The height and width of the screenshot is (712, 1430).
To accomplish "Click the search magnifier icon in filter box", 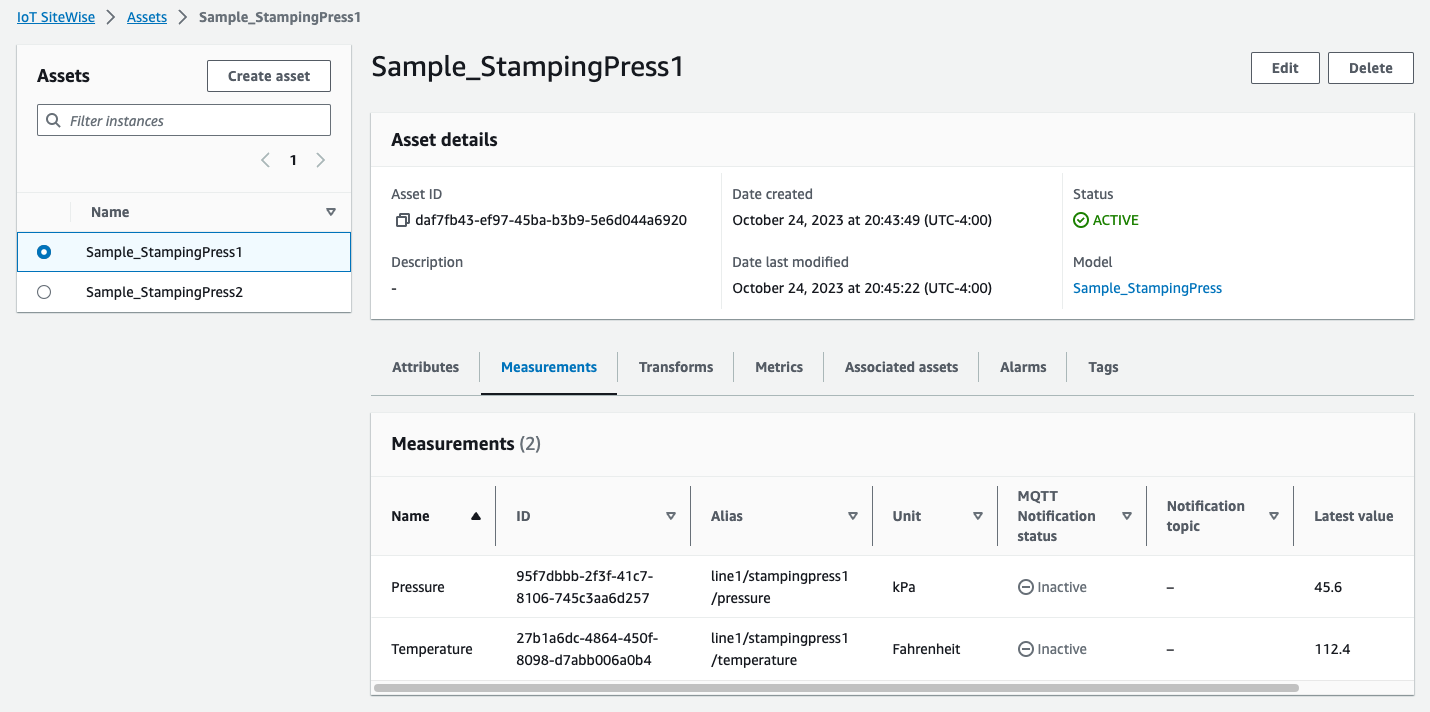I will coord(53,121).
